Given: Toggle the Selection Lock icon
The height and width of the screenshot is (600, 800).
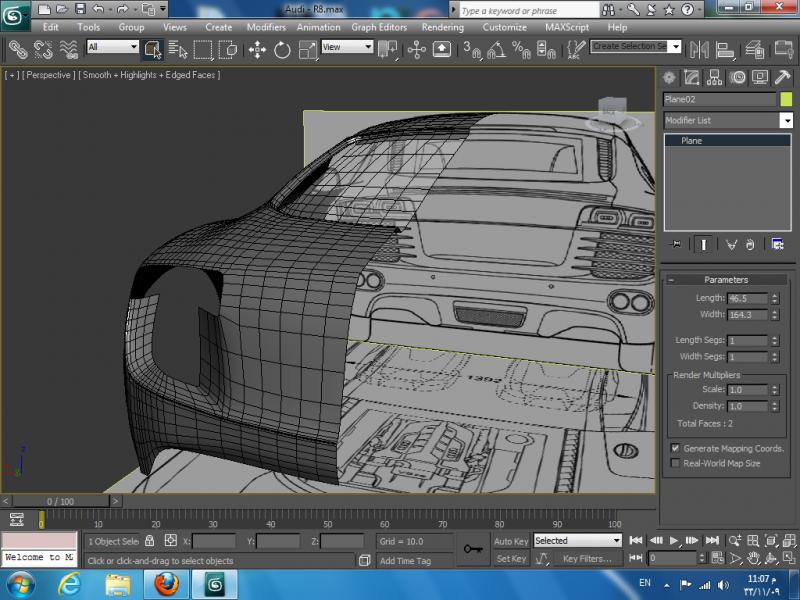Looking at the screenshot, I should tap(149, 540).
